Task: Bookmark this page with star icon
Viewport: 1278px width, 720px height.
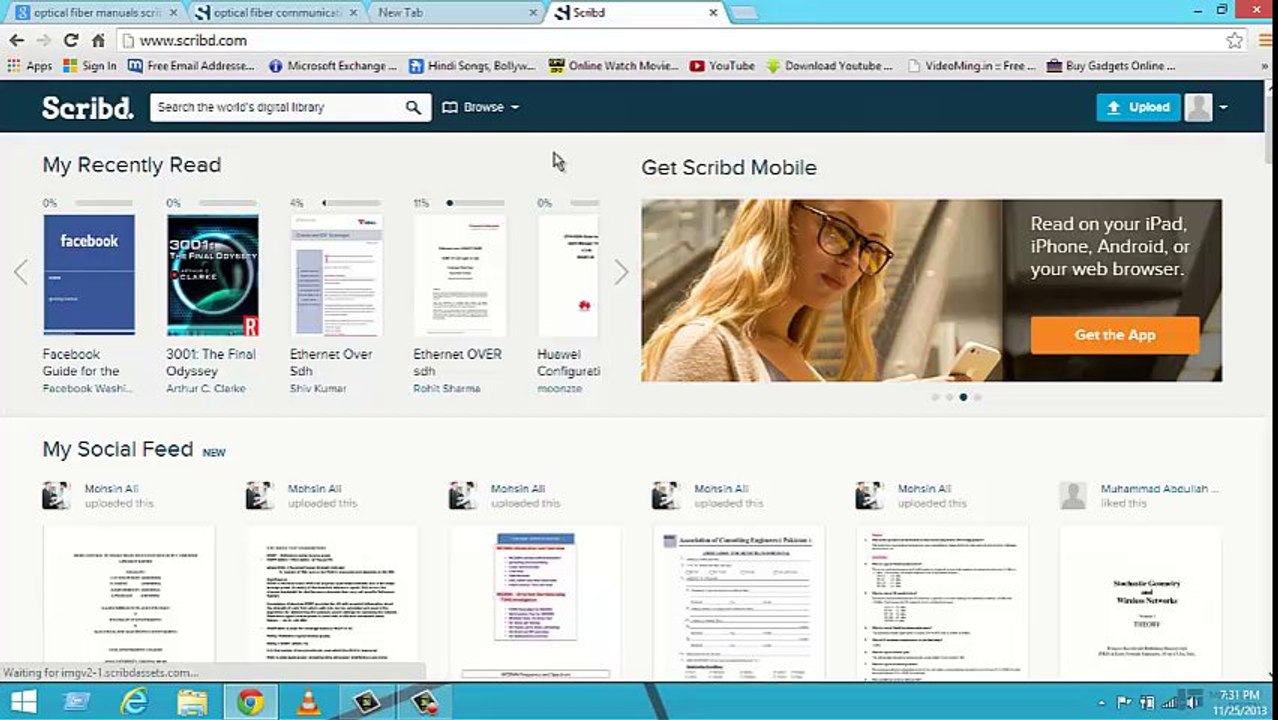Action: tap(1235, 40)
